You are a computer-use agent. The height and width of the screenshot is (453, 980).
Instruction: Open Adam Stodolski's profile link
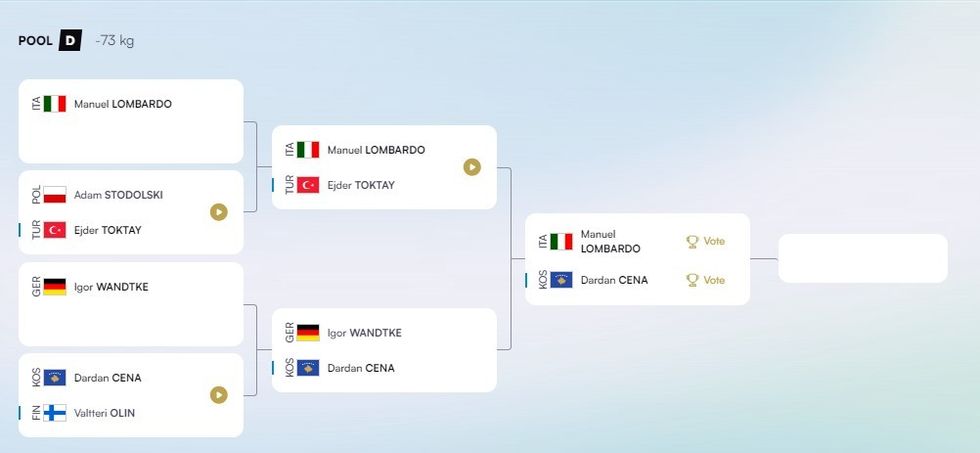pyautogui.click(x=118, y=195)
